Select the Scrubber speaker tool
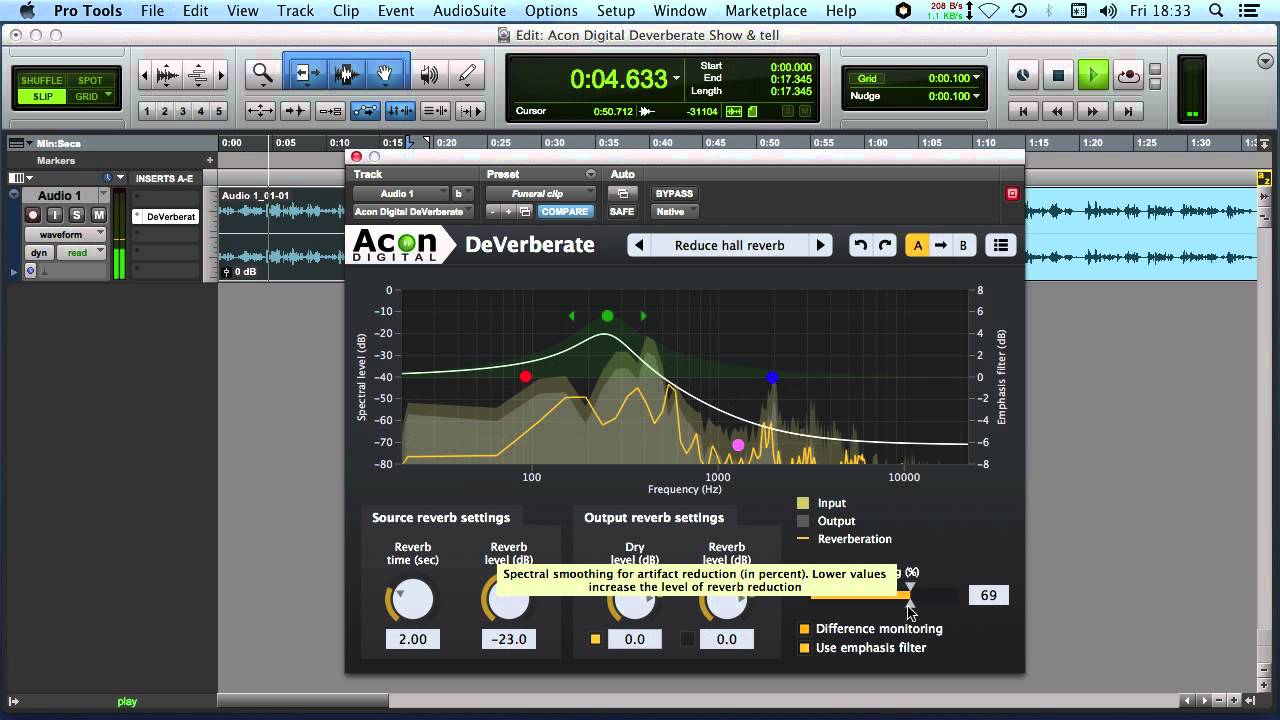The height and width of the screenshot is (720, 1280). tap(429, 74)
